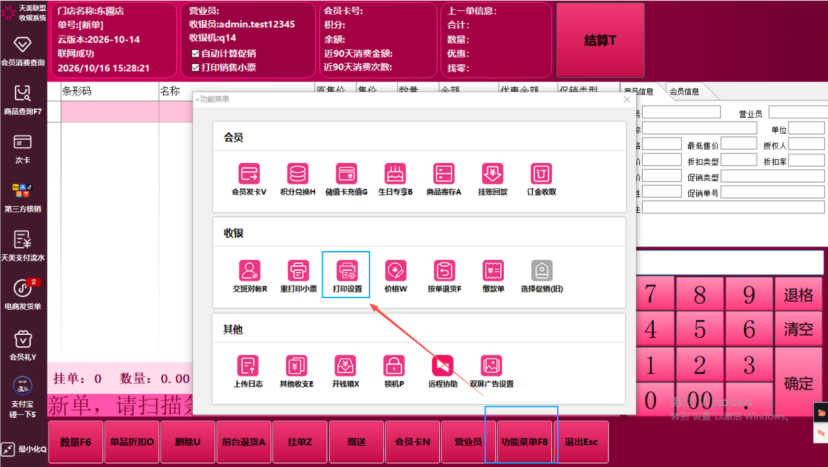Click the 挂单Z hold order button
Viewport: 828px width, 467px height.
[300, 442]
